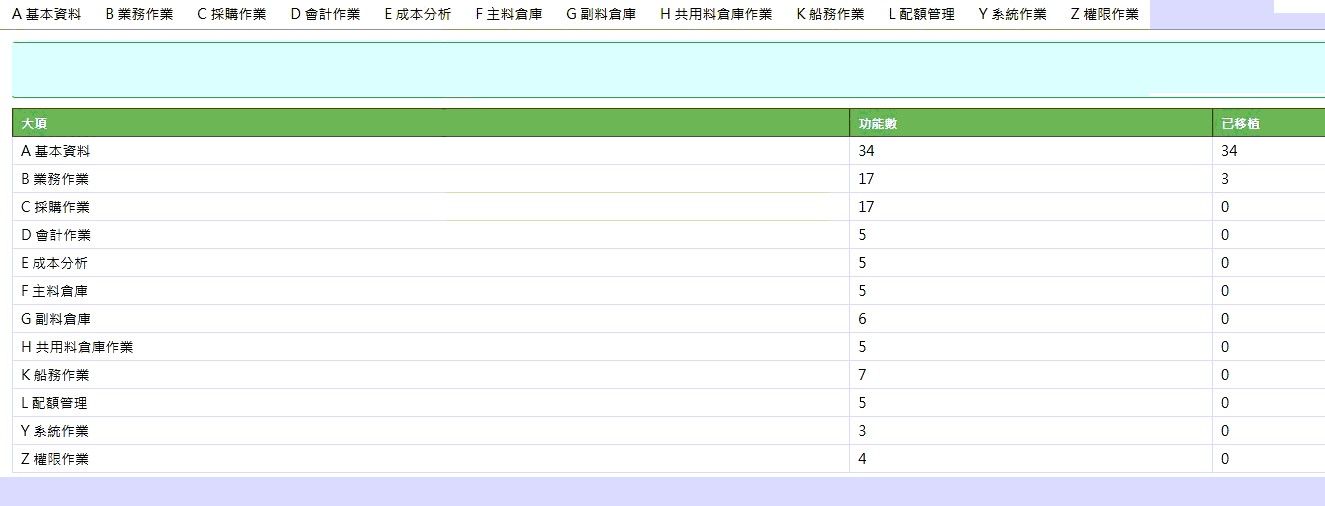Select the B 業務作業 cell in the table

431,179
